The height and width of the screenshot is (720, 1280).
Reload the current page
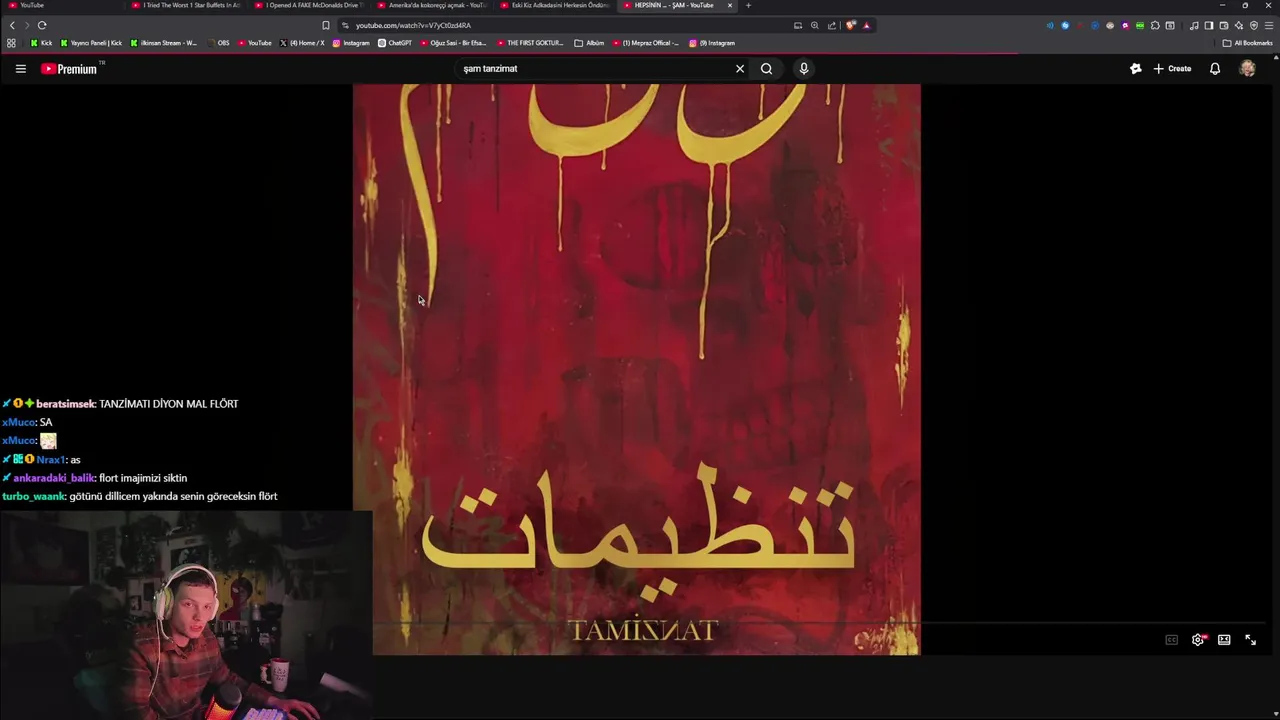pyautogui.click(x=42, y=25)
